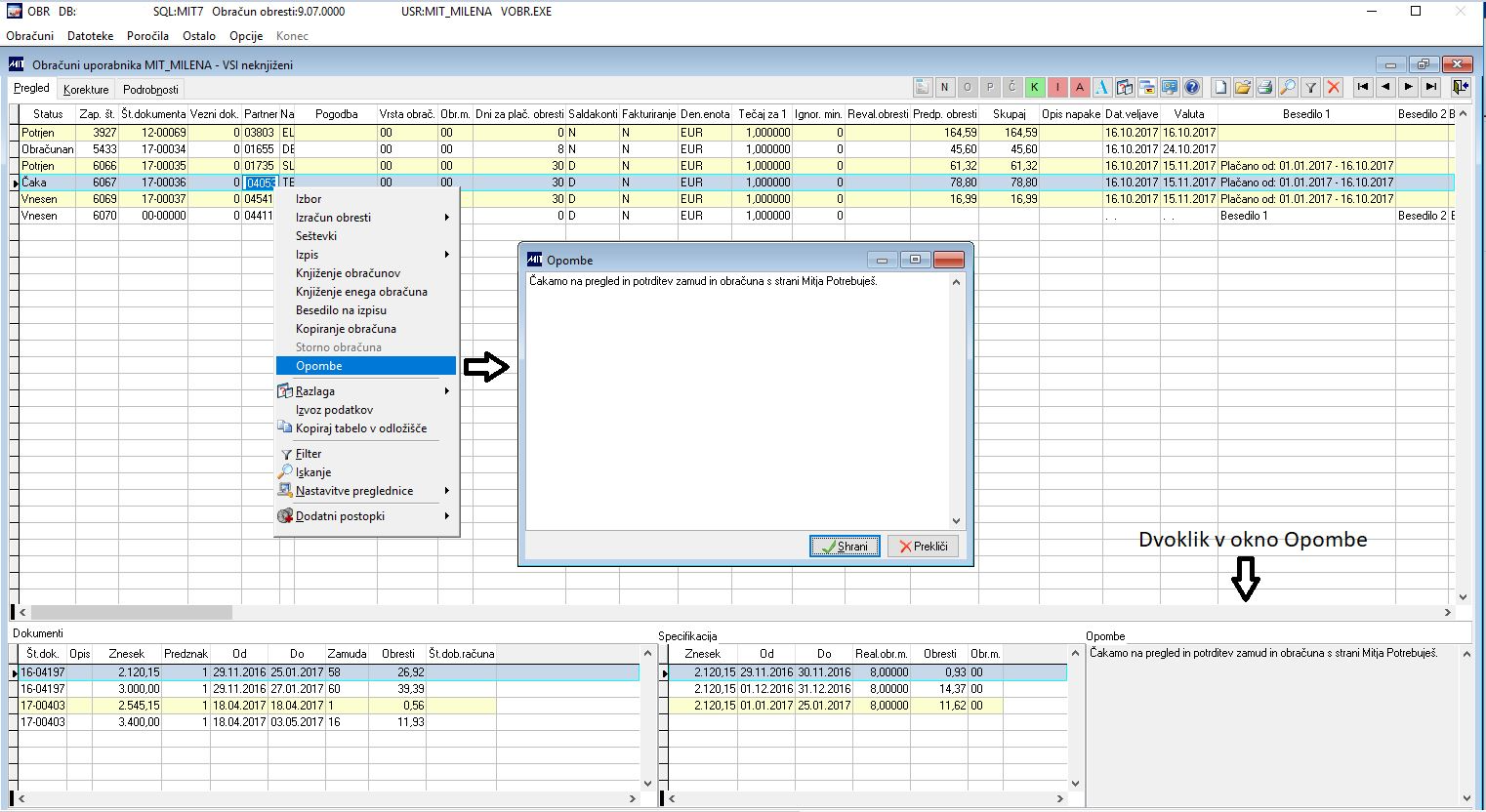Click the red X delete icon
Viewport: 1486px width, 812px height.
pos(1334,87)
